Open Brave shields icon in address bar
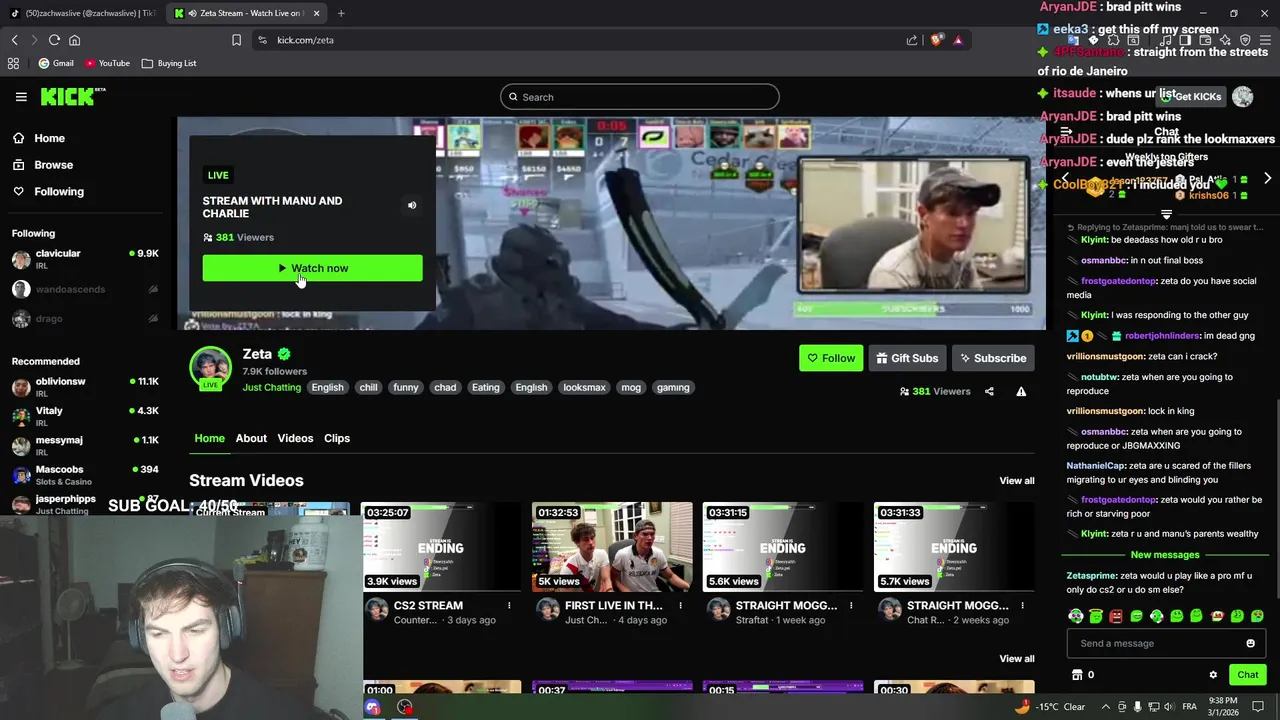 936,40
